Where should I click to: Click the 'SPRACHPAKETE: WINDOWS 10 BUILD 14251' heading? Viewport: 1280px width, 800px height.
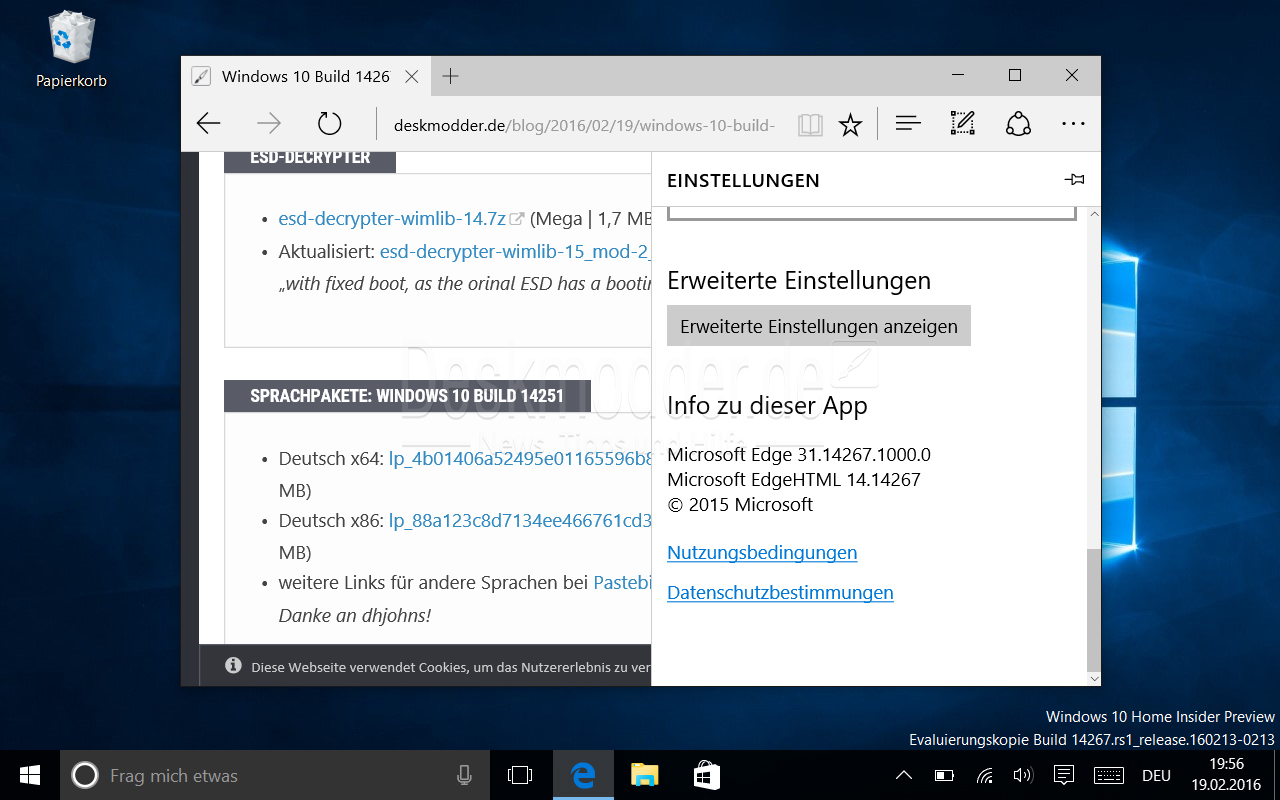pyautogui.click(x=407, y=396)
